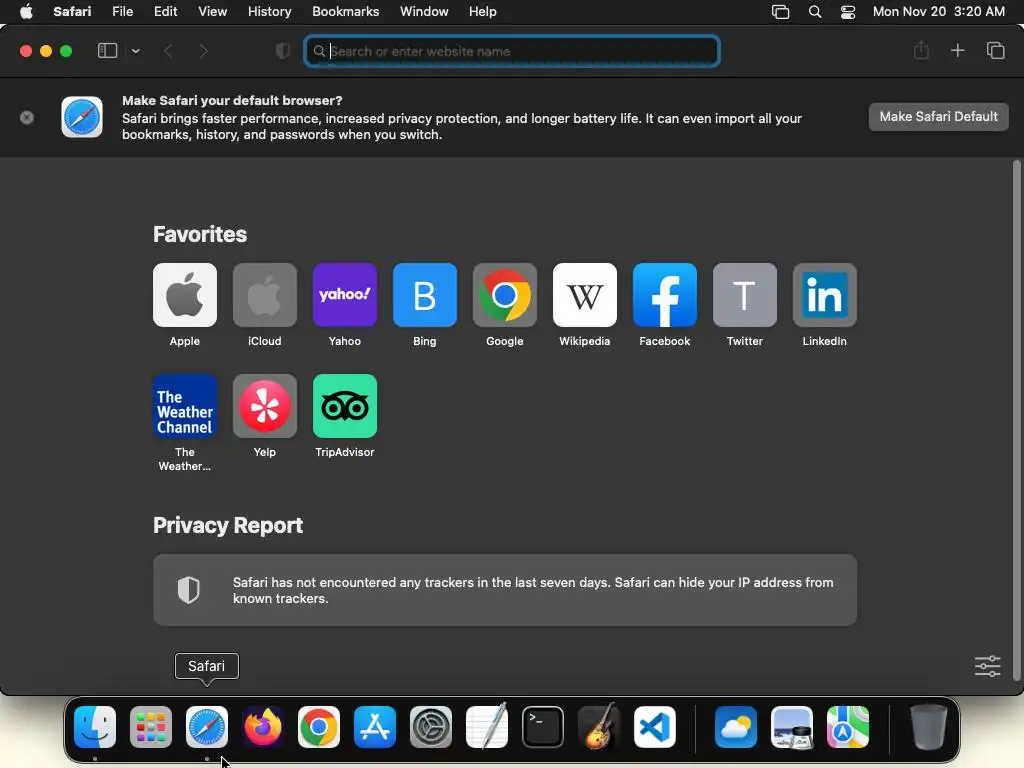1024x768 pixels.
Task: Open the File menu
Action: 122,12
